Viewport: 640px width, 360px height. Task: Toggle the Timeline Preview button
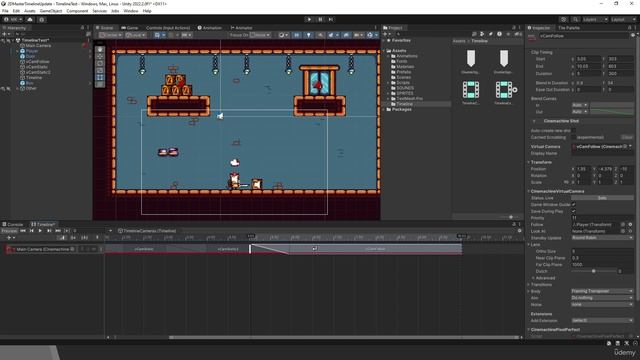click(9, 231)
